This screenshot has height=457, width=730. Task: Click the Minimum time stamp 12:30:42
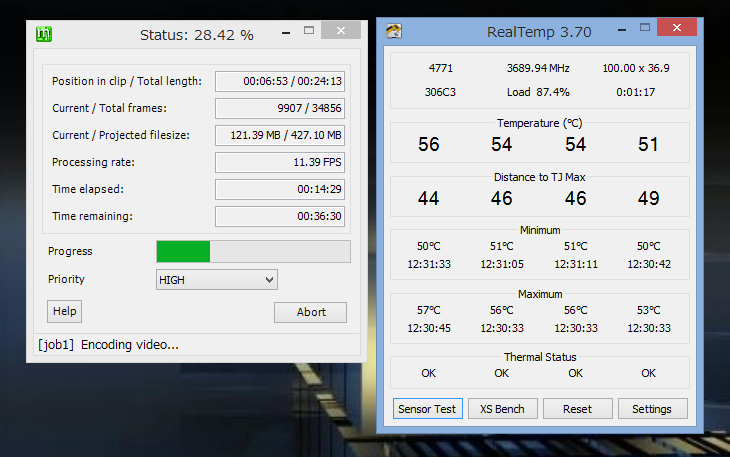coord(649,264)
